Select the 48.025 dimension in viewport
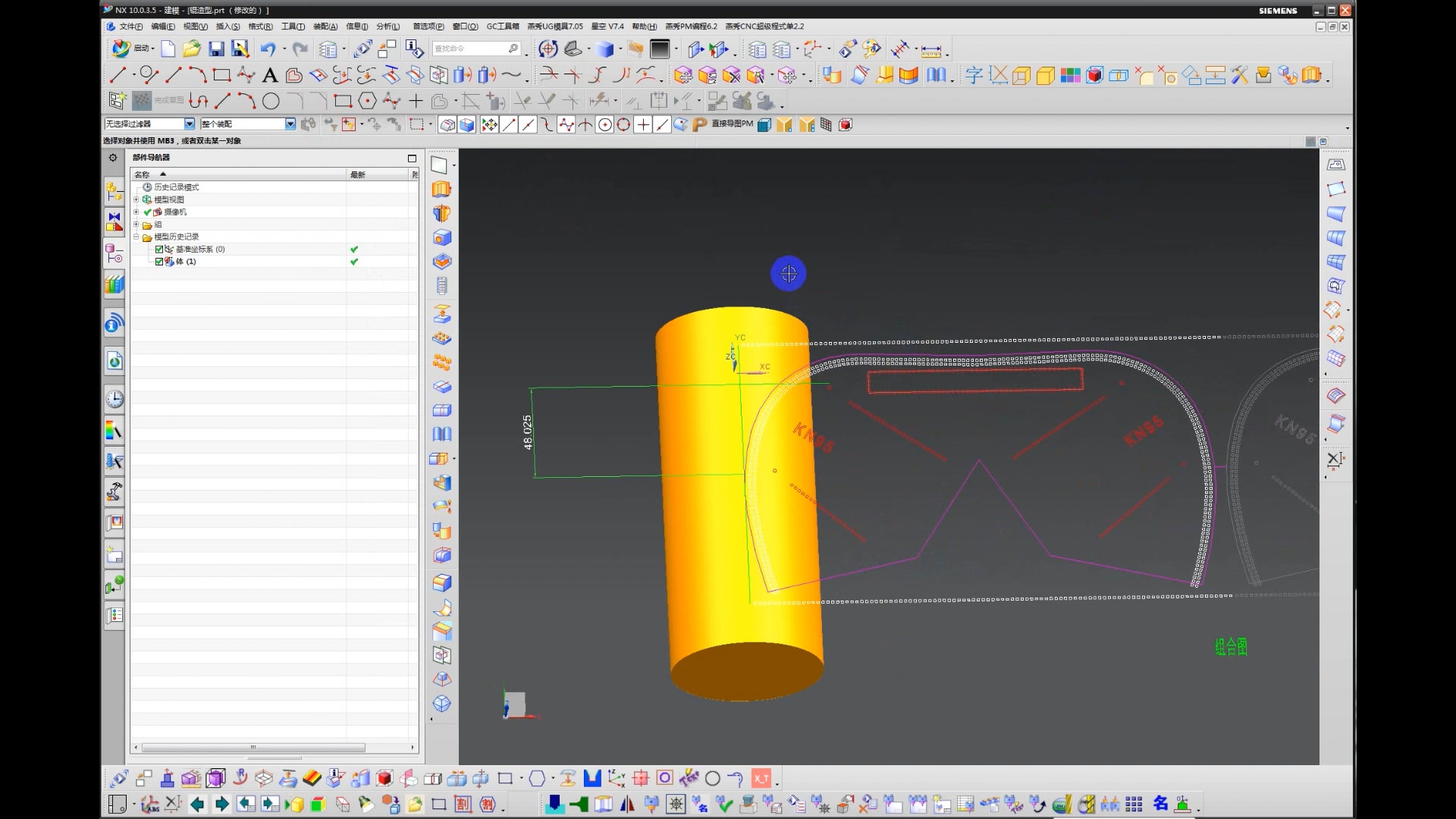 click(528, 432)
